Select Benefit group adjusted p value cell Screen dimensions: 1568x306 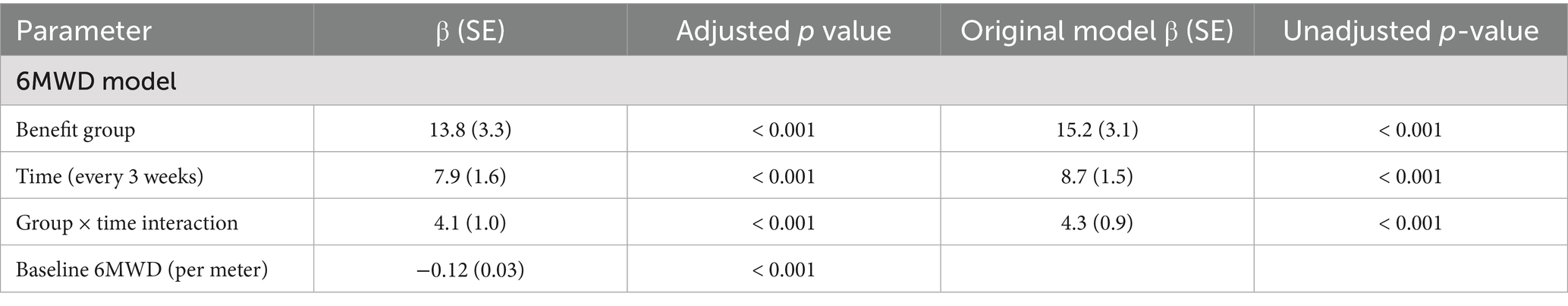click(784, 130)
